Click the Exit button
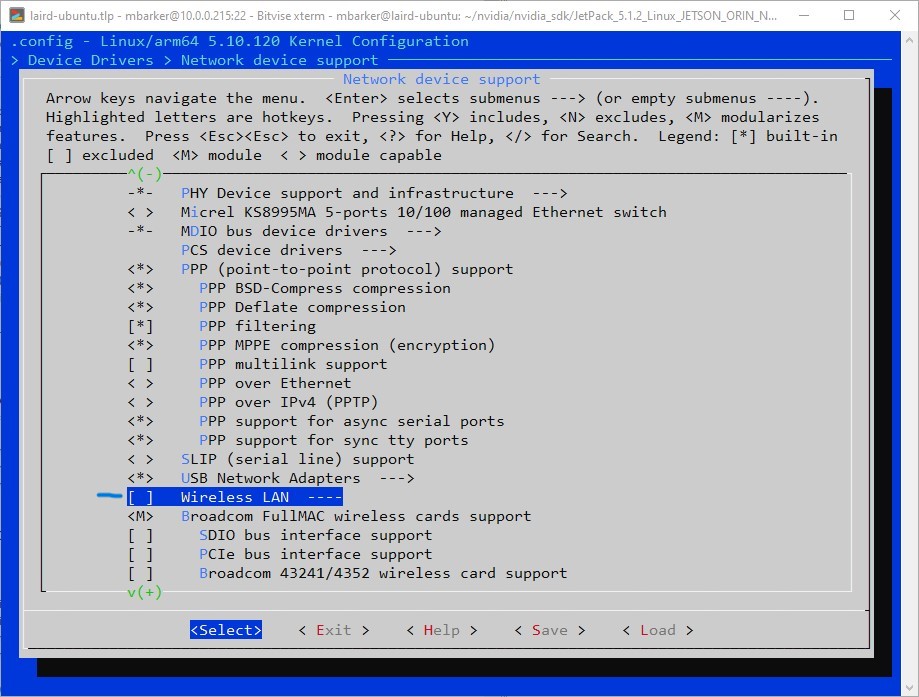Viewport: 919px width, 697px height. [334, 630]
